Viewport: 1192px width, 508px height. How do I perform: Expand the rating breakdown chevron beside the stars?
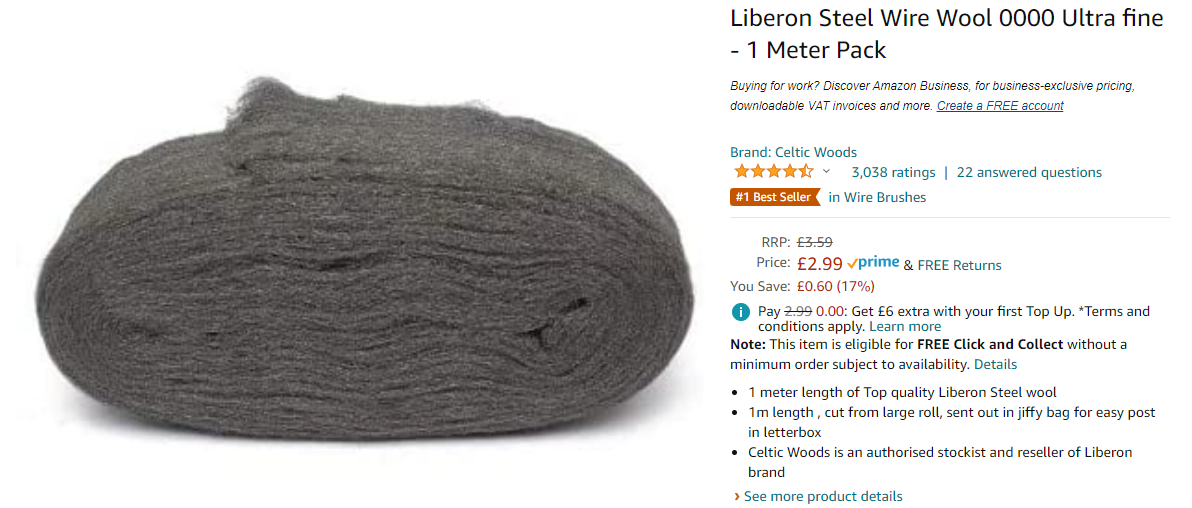click(x=826, y=172)
